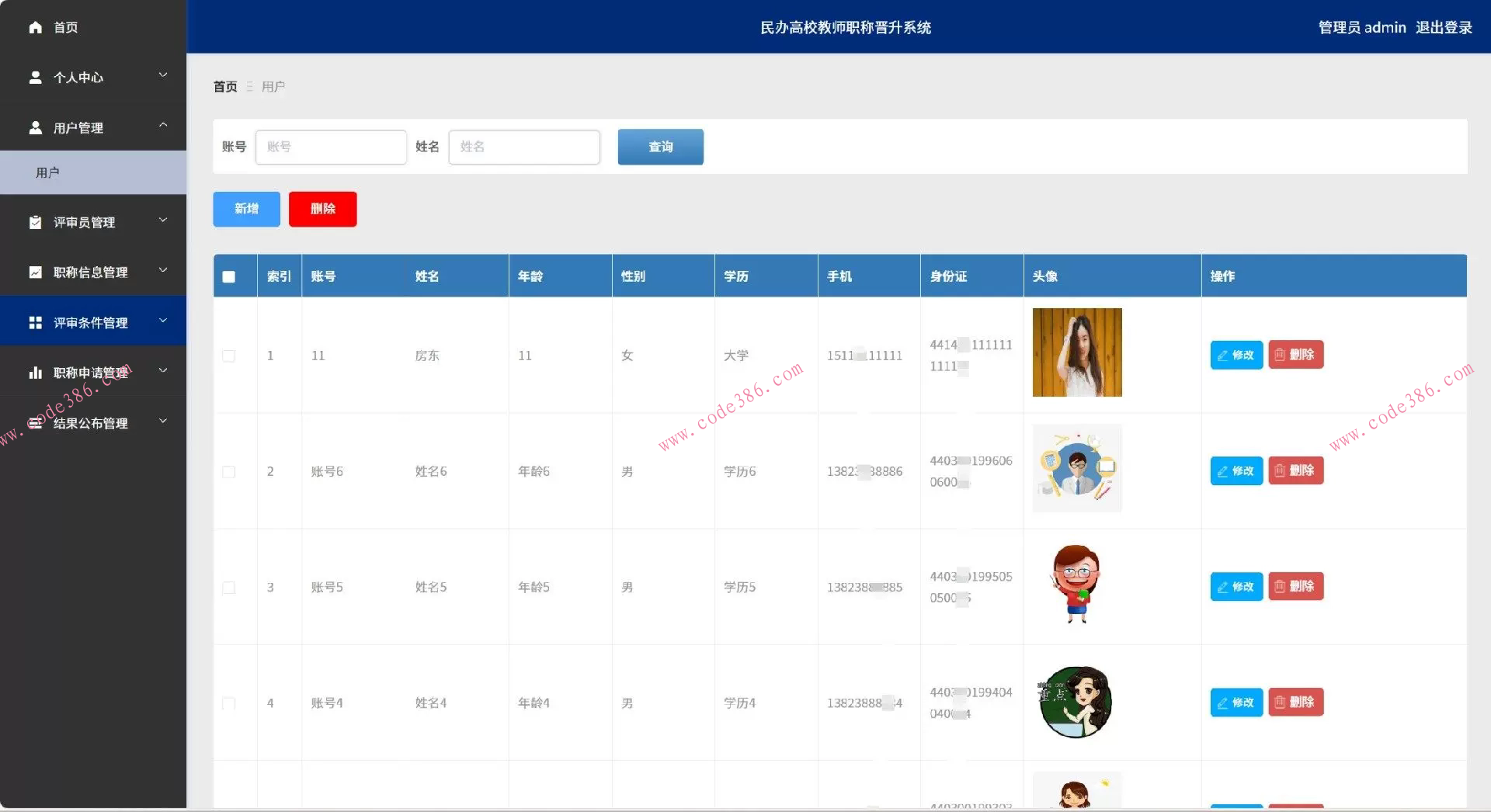The height and width of the screenshot is (812, 1491).
Task: Click the person icon next to 个人中心
Action: [36, 77]
